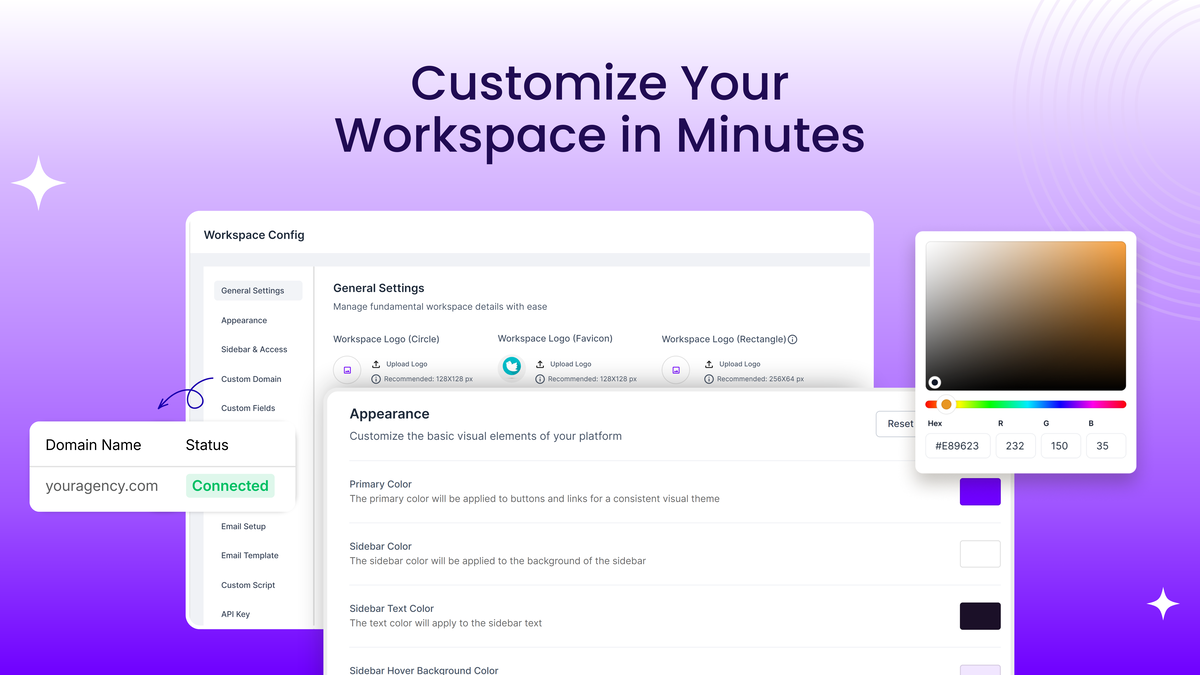The image size is (1200, 675).
Task: Click the Upload Logo link for the Favicon
Action: (x=573, y=363)
